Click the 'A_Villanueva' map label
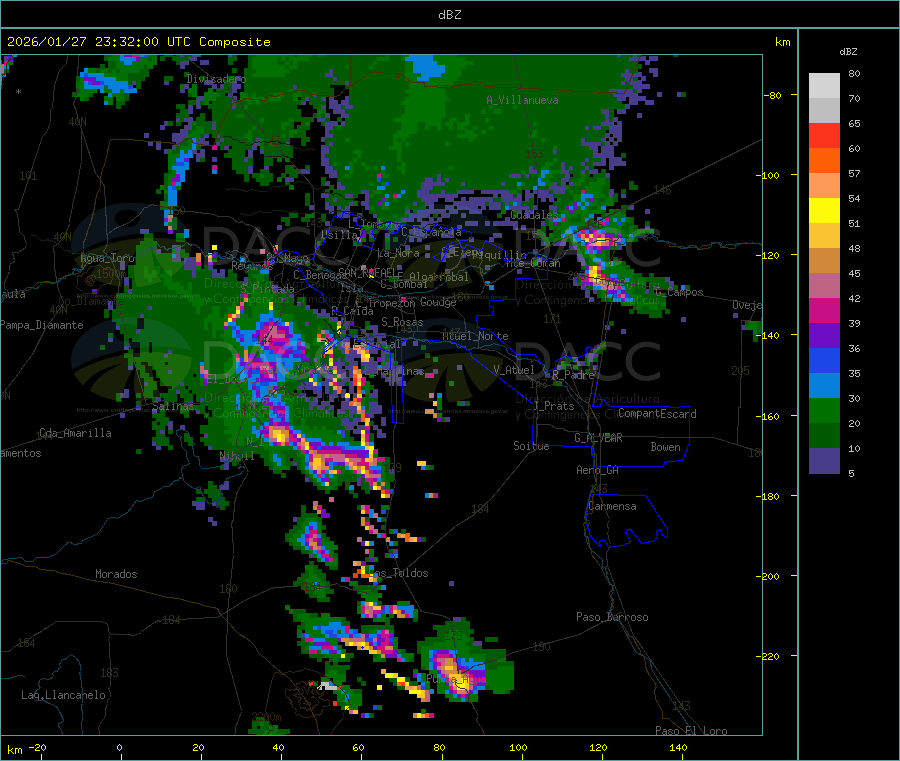Viewport: 900px width, 761px height. tap(522, 100)
